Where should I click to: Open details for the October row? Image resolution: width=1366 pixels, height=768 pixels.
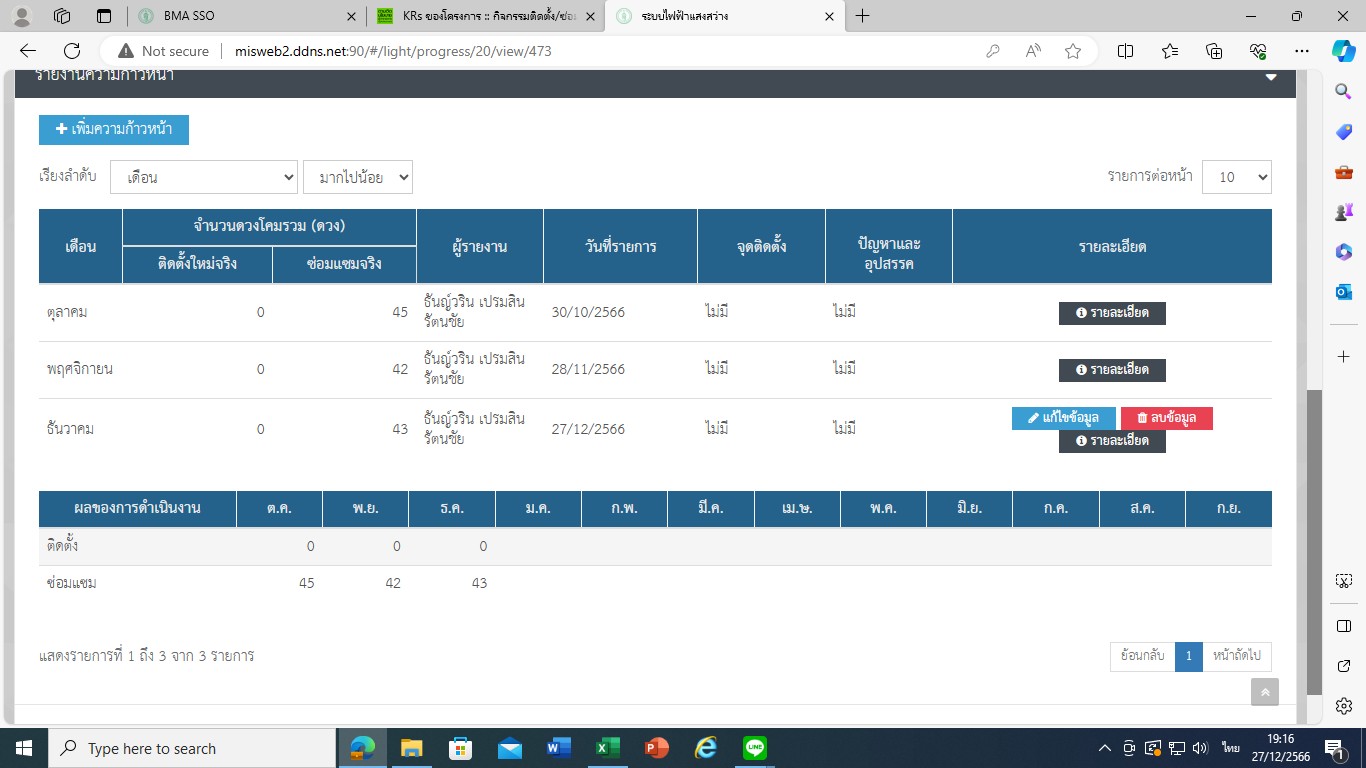point(1112,313)
